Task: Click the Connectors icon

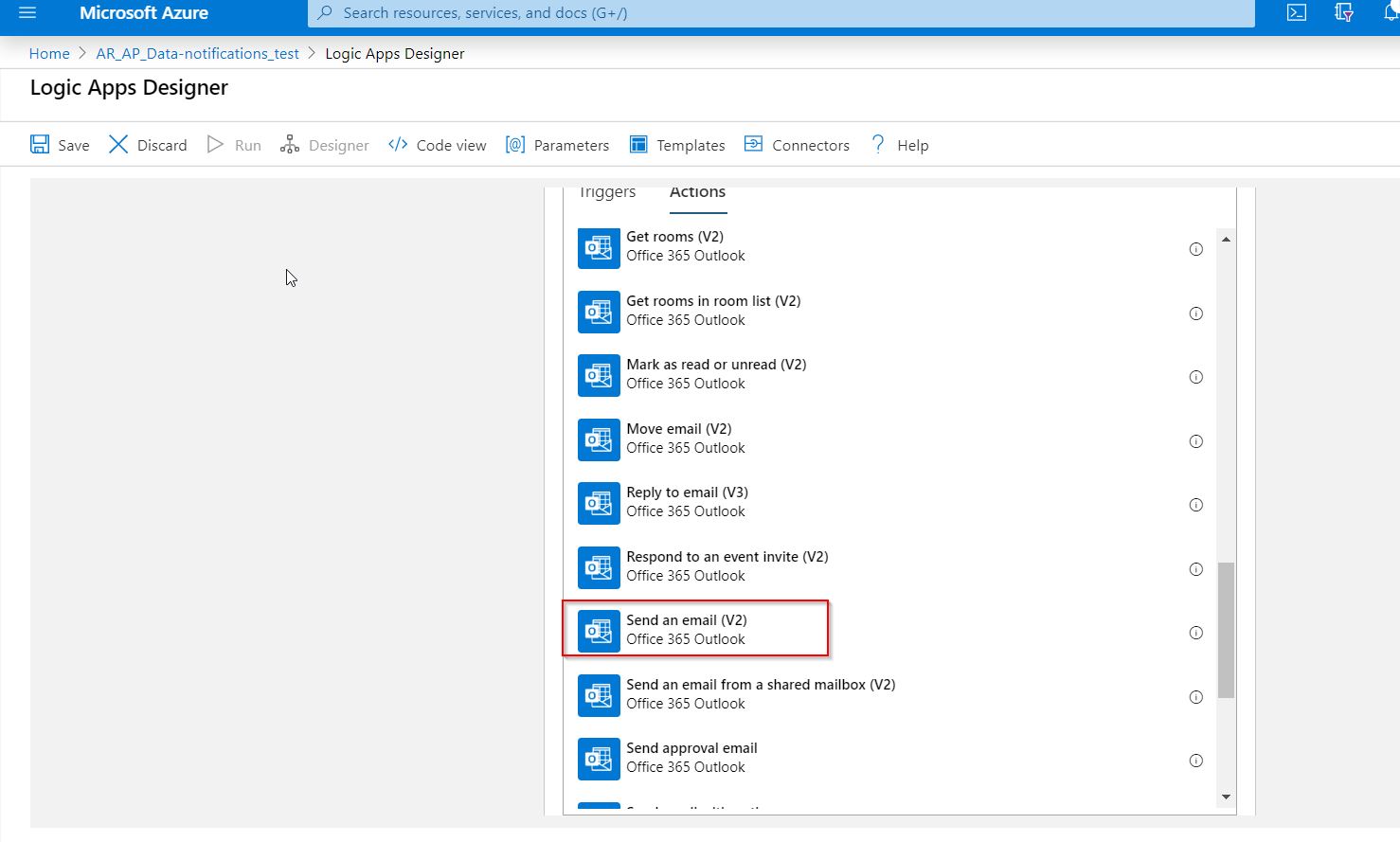Action: click(x=753, y=144)
